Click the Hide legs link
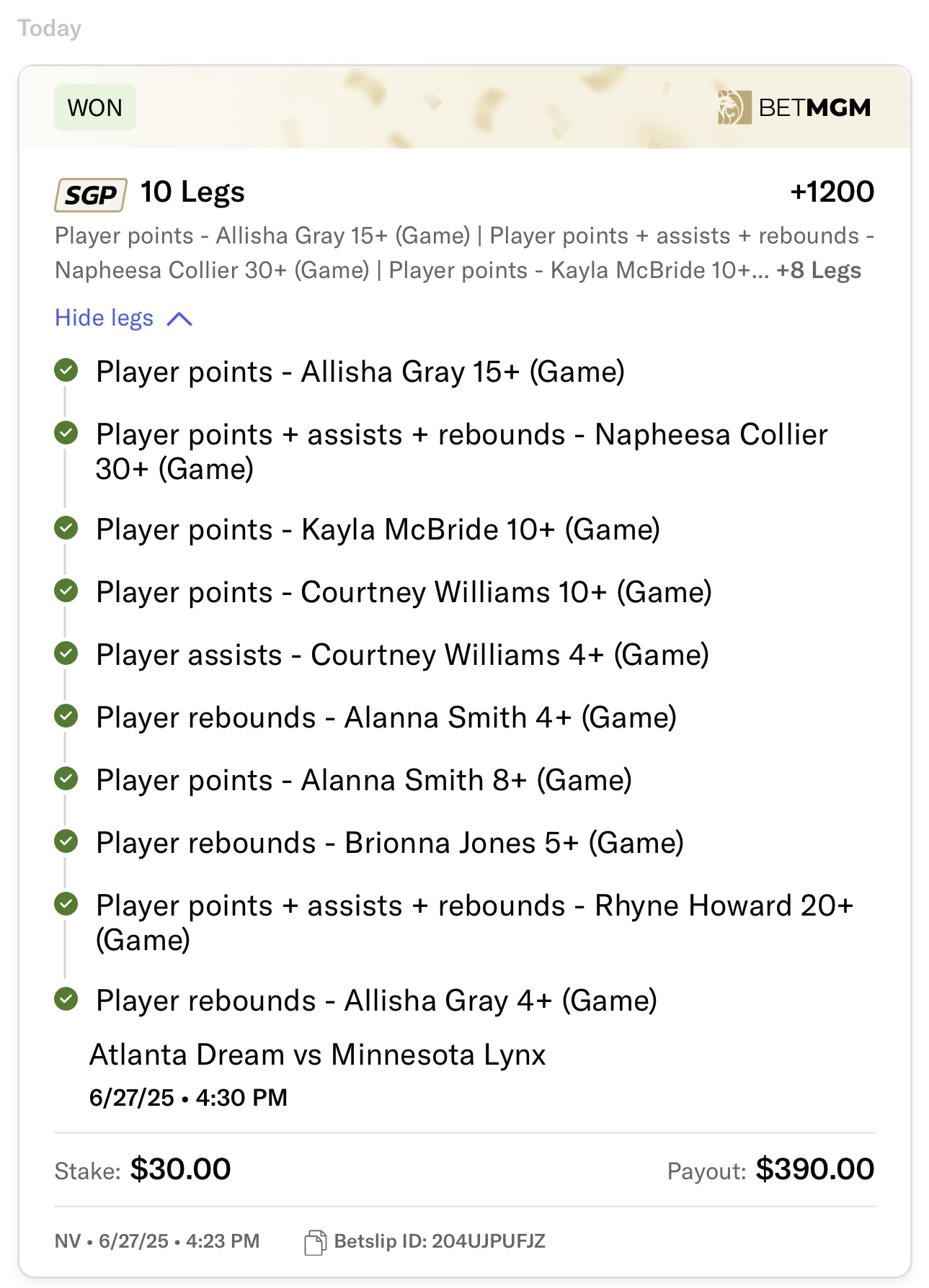929x1288 pixels. tap(105, 318)
